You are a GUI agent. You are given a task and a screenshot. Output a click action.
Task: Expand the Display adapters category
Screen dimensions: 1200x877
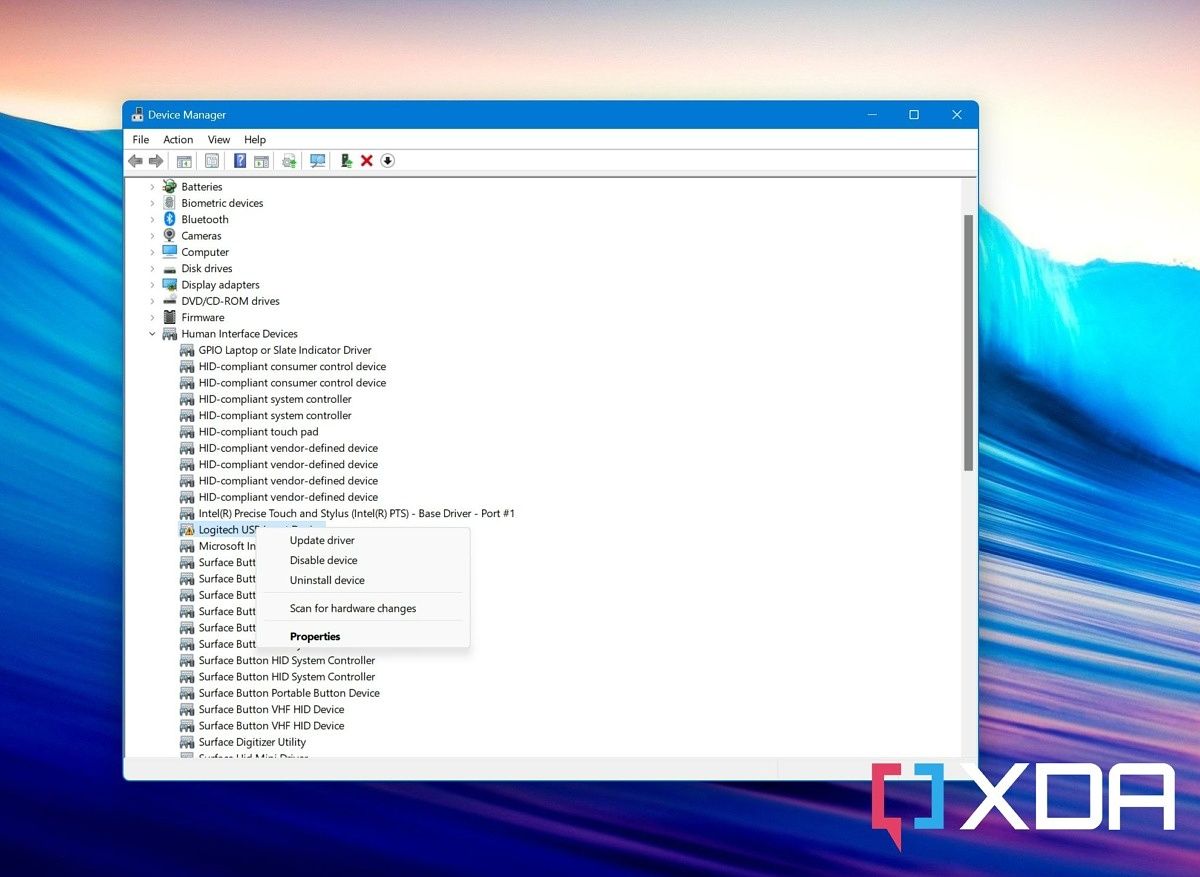153,285
